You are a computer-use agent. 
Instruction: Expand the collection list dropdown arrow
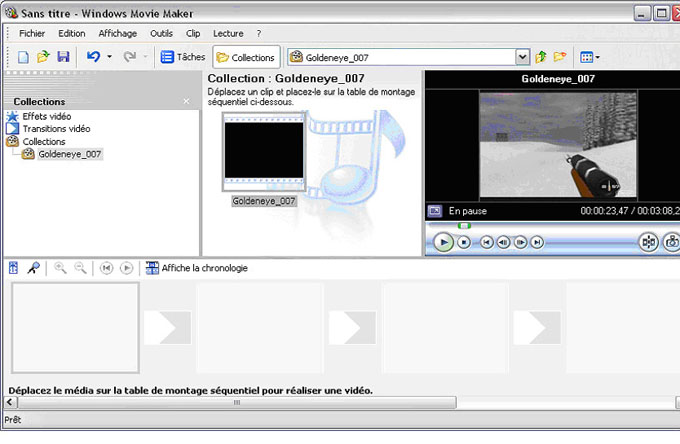(x=523, y=57)
